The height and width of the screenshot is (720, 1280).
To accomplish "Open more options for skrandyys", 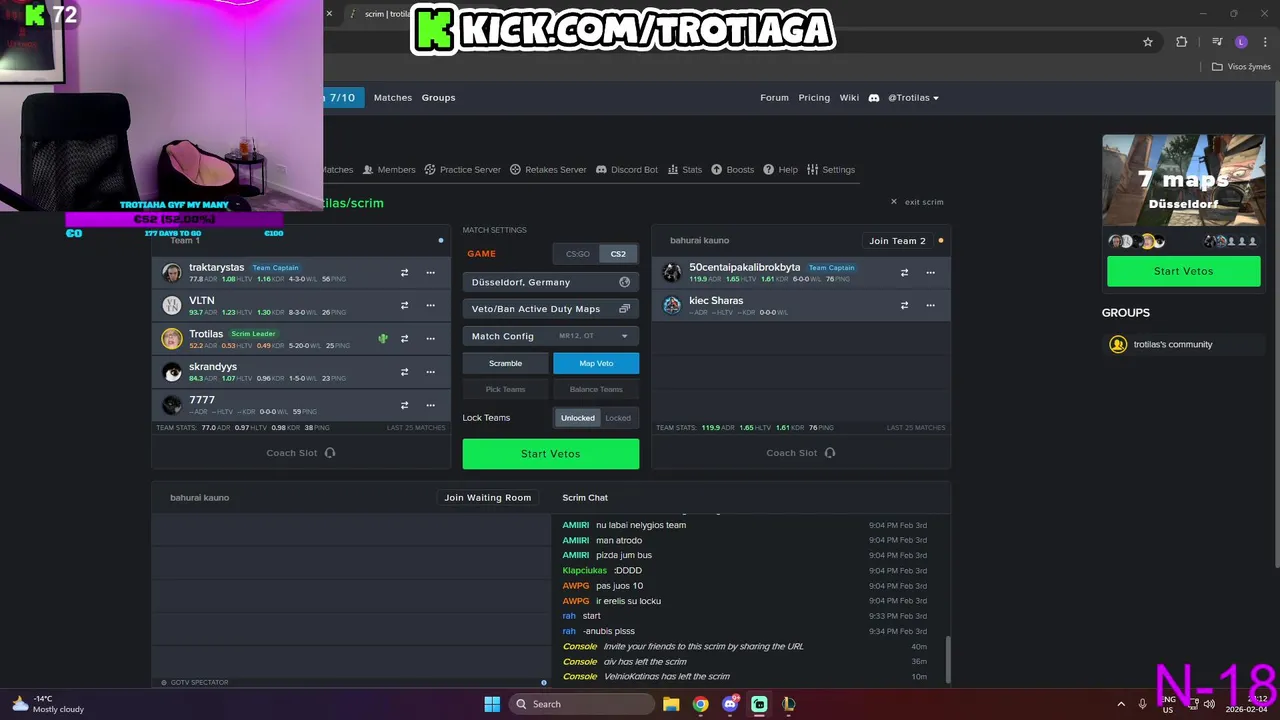I will (x=430, y=372).
